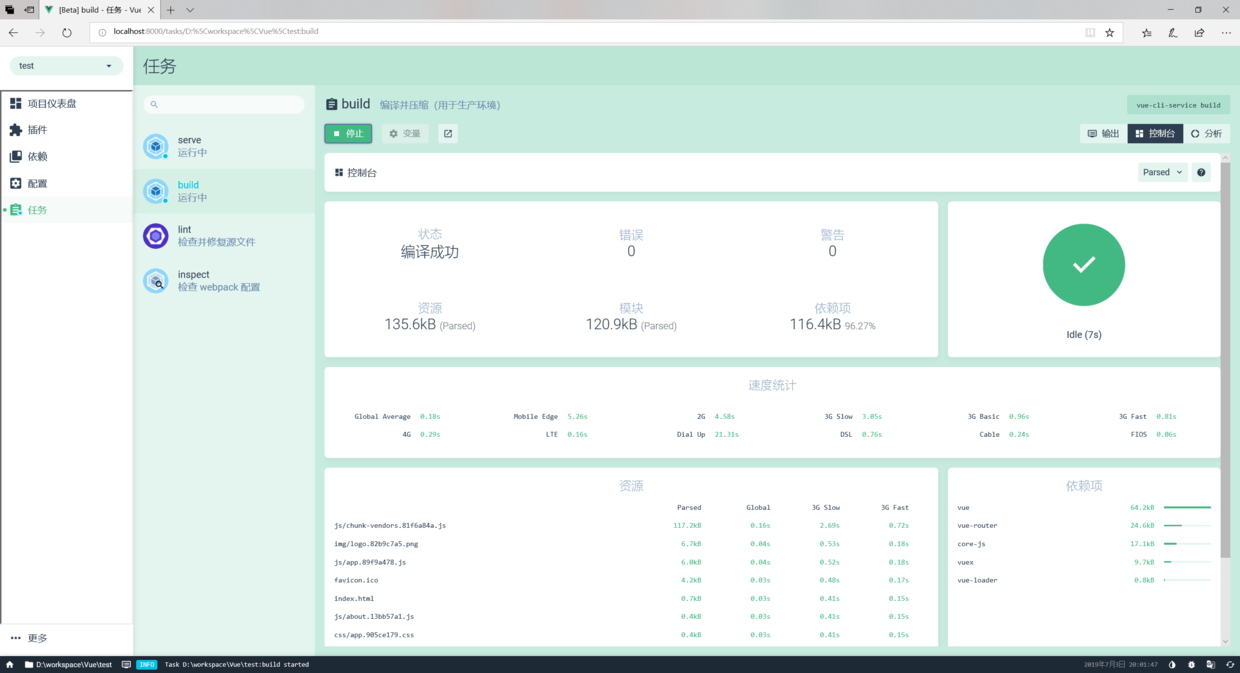Viewport: 1240px width, 673px height.
Task: Open the favorites hub icon
Action: (x=1147, y=32)
